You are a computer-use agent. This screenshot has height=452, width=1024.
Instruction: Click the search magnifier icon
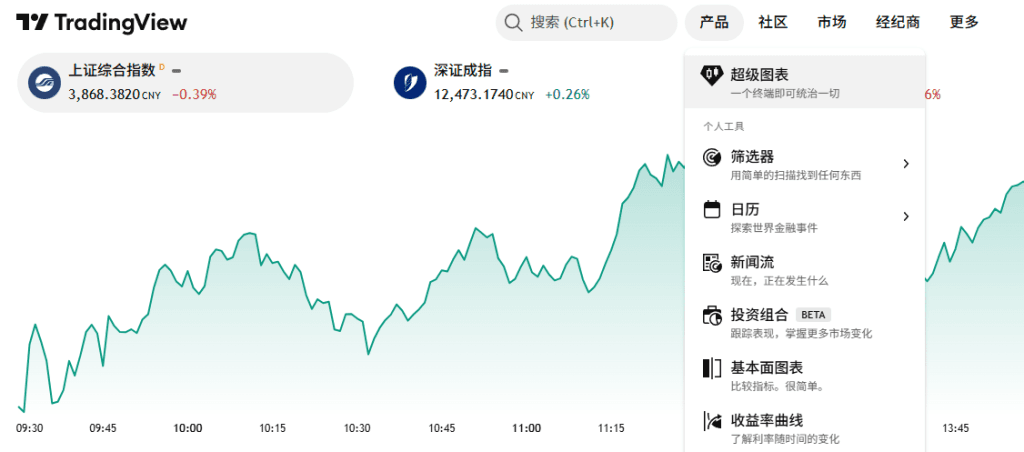click(514, 23)
